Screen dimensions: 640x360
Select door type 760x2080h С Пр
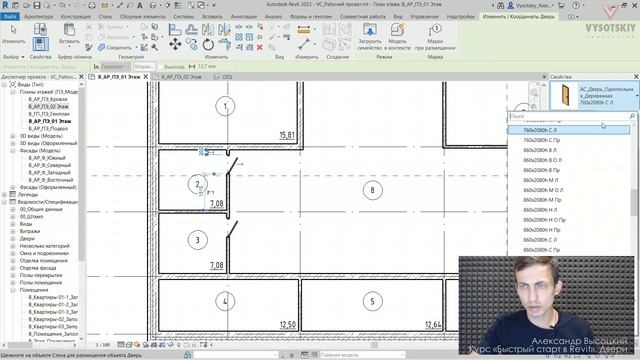coord(542,140)
